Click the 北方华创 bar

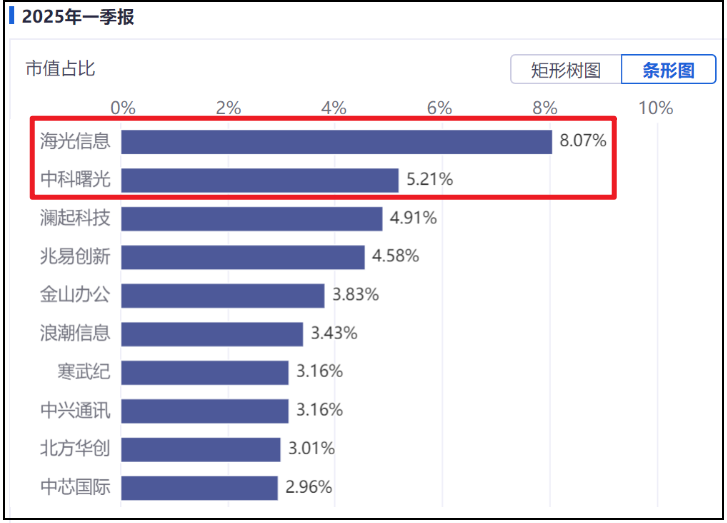click(201, 450)
